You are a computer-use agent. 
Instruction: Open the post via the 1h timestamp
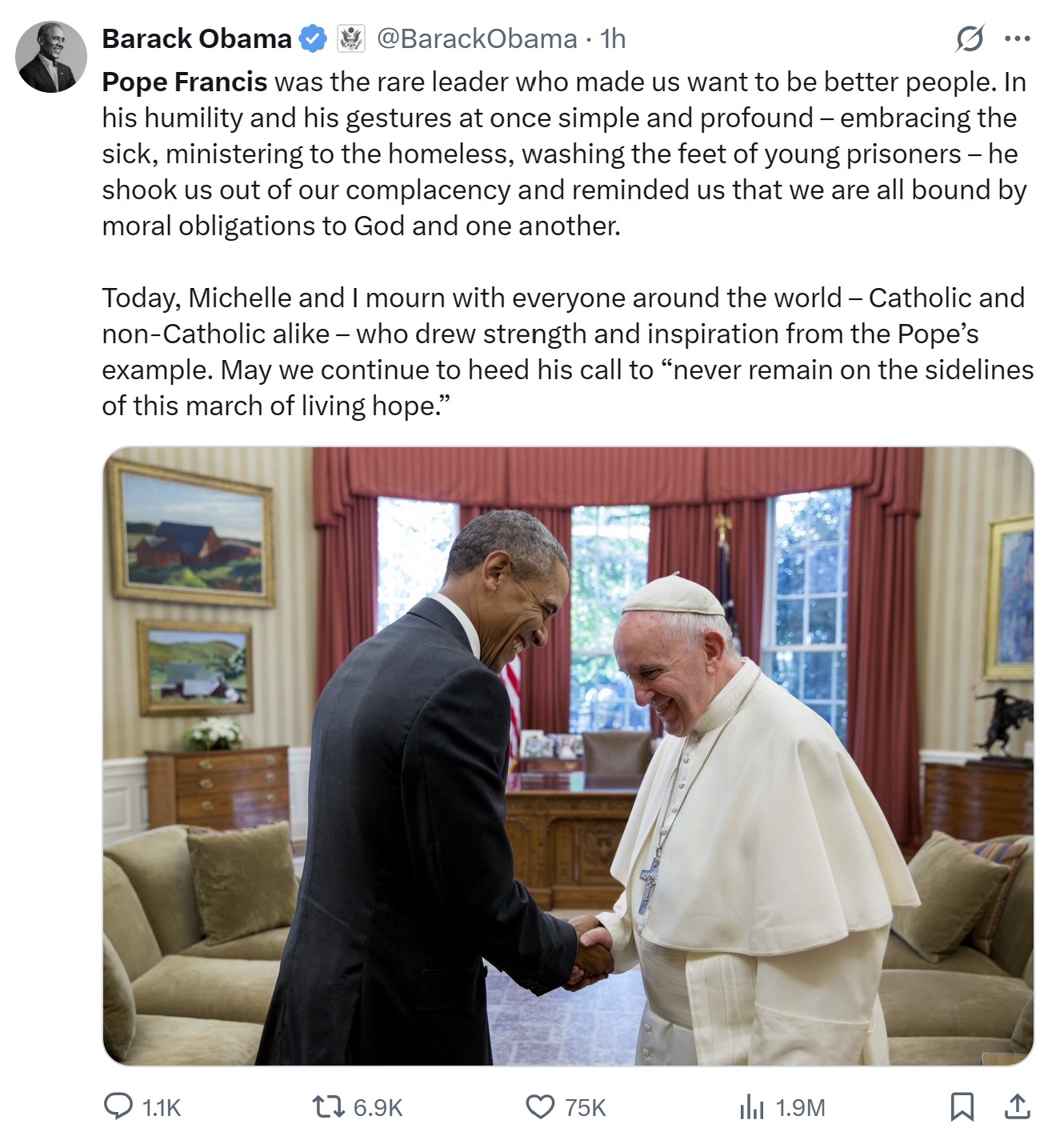(613, 38)
